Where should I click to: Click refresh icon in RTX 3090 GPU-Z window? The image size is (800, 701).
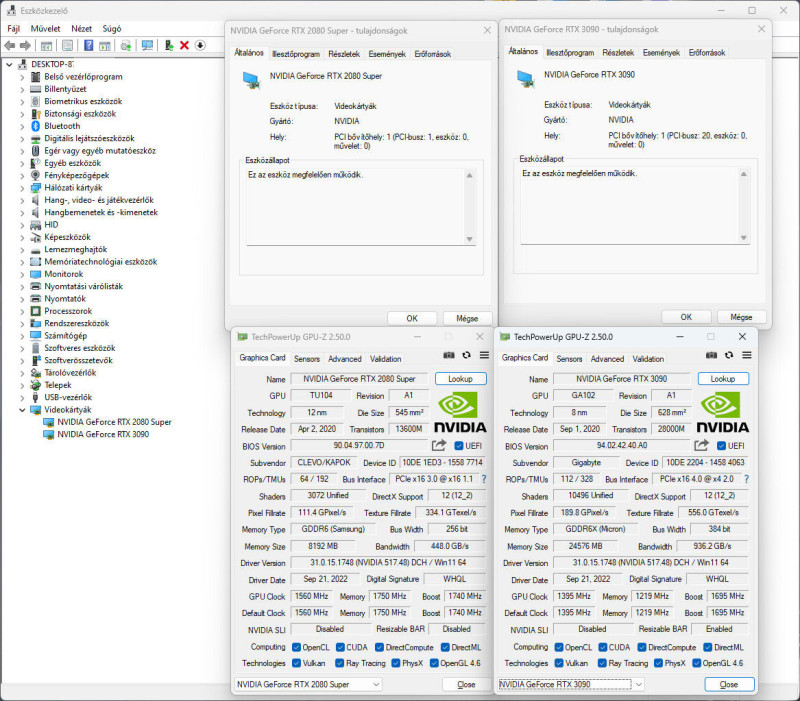[x=729, y=355]
